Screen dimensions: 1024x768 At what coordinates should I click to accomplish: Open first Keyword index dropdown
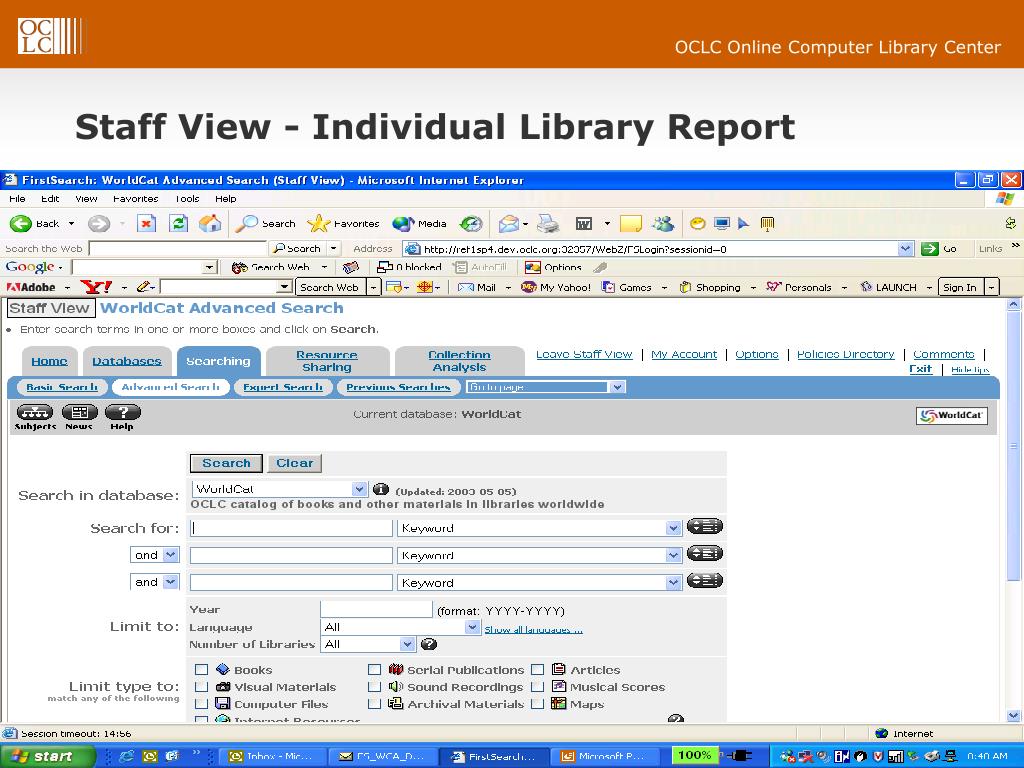point(539,528)
